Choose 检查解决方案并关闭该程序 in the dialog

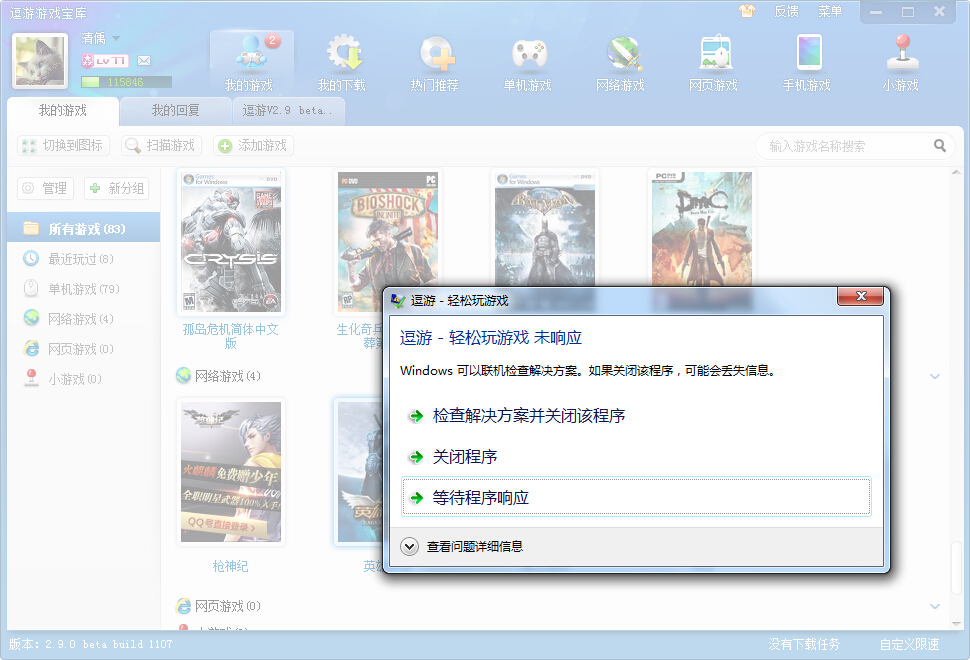[x=636, y=416]
